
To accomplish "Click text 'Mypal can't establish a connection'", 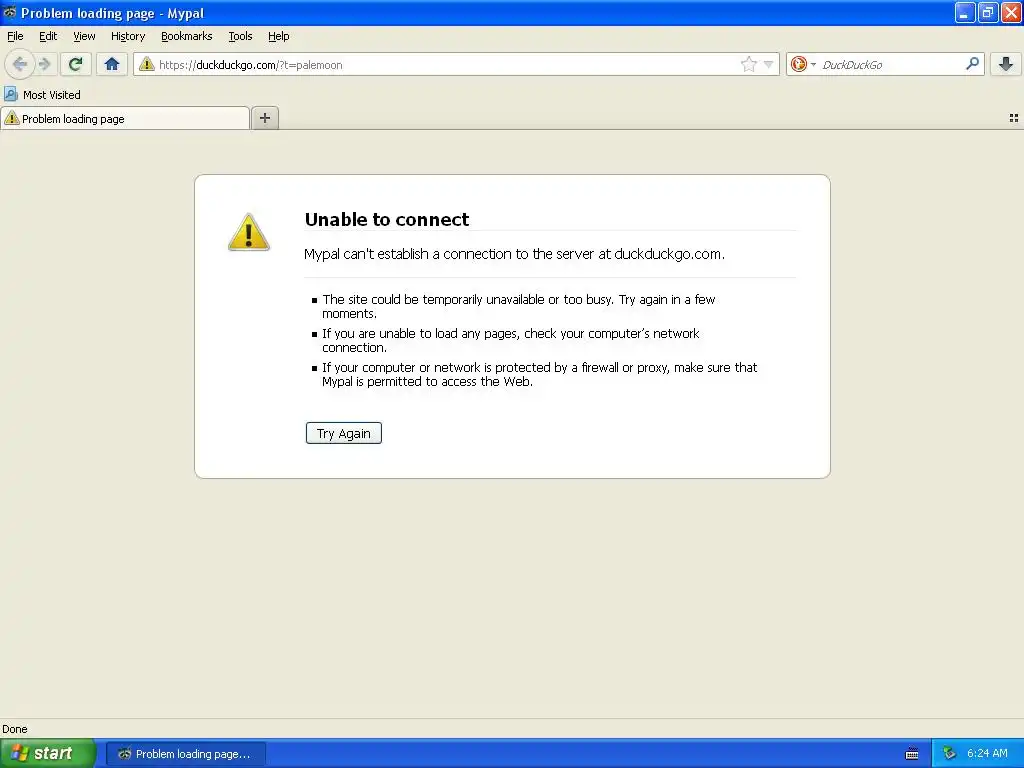I will tap(515, 254).
